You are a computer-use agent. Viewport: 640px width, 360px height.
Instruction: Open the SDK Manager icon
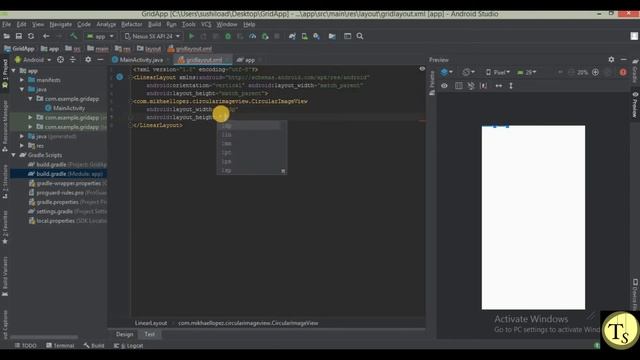click(x=317, y=36)
